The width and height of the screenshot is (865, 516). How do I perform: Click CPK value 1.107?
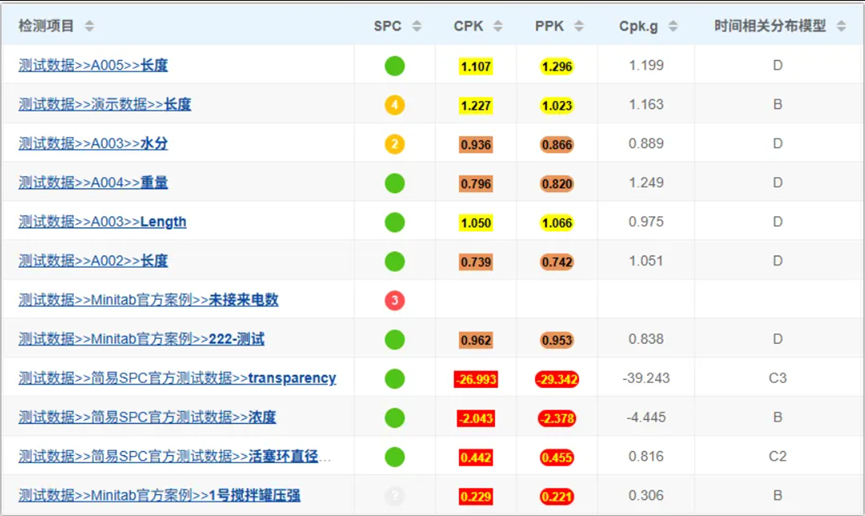[x=476, y=67]
